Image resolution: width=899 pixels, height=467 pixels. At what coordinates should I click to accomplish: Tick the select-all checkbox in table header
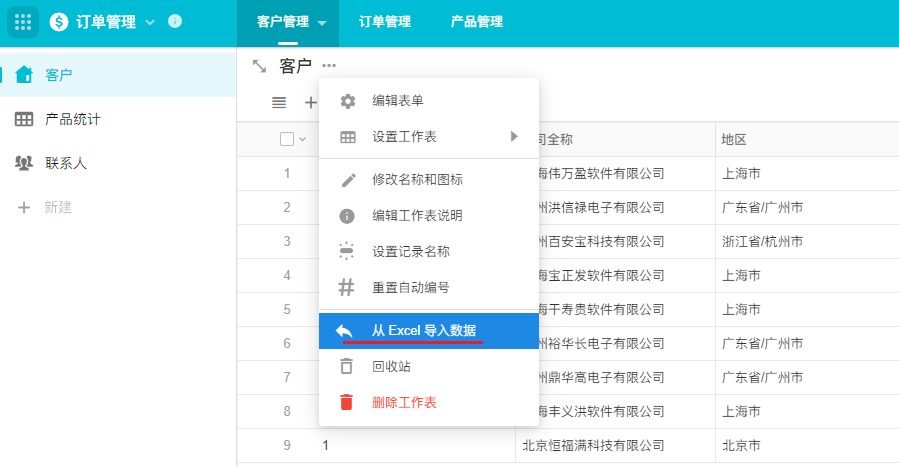287,139
